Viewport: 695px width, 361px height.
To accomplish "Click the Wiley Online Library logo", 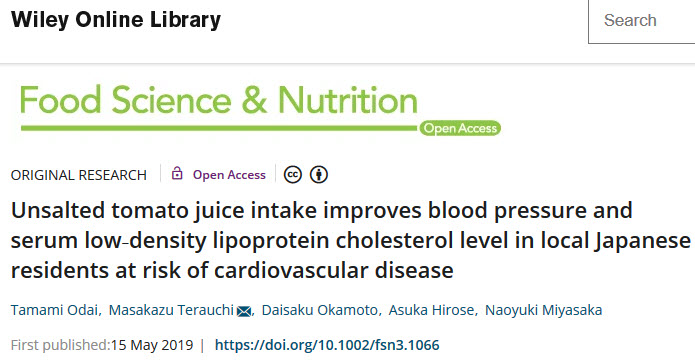I will [116, 20].
